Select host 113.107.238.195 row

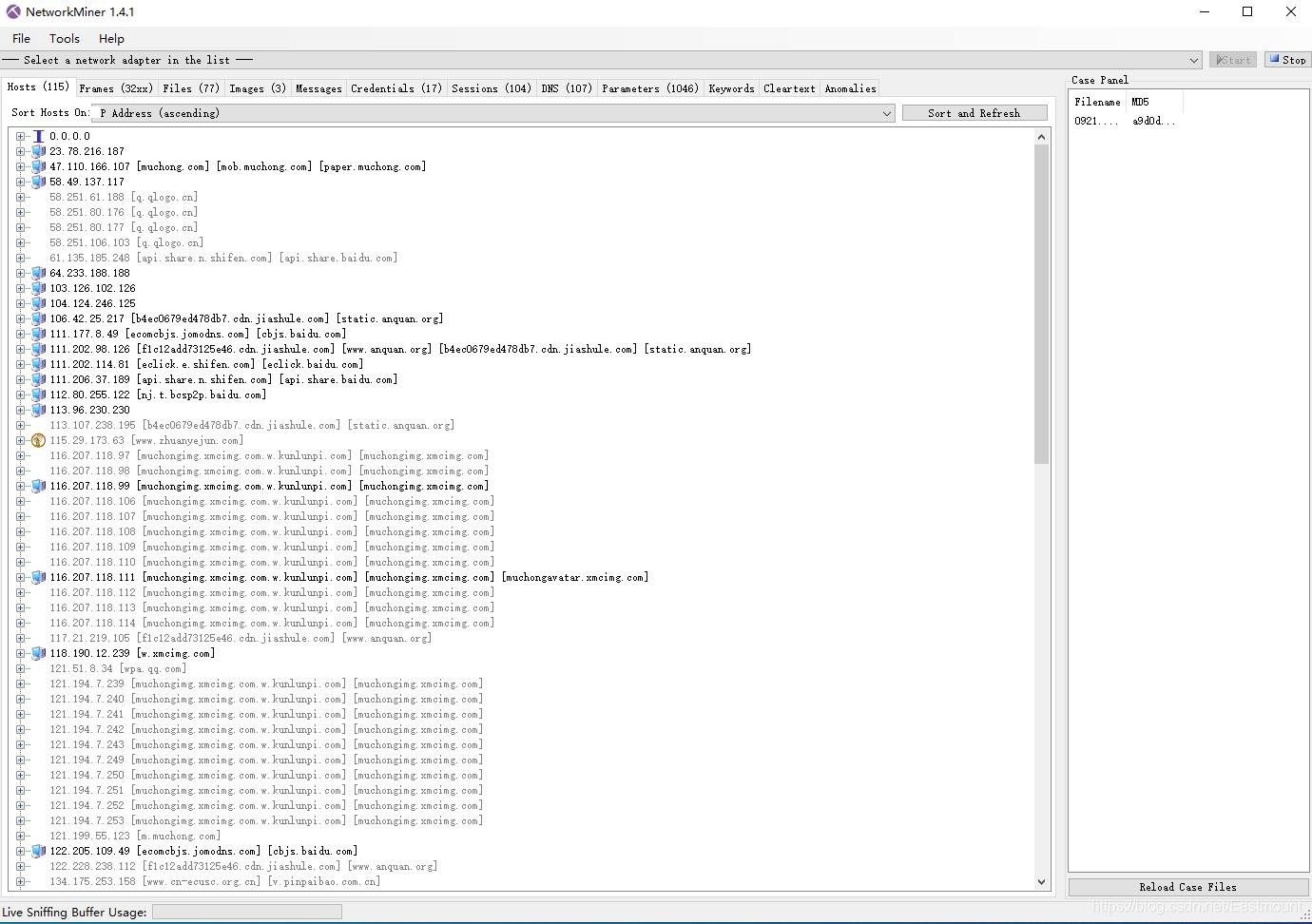pos(252,425)
